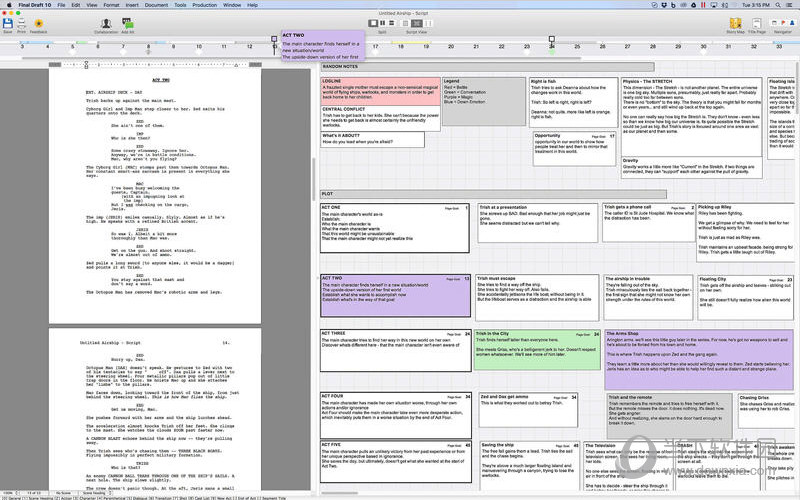The width and height of the screenshot is (800, 500).
Task: Select the ACT ONE beat card
Action: pos(395,228)
